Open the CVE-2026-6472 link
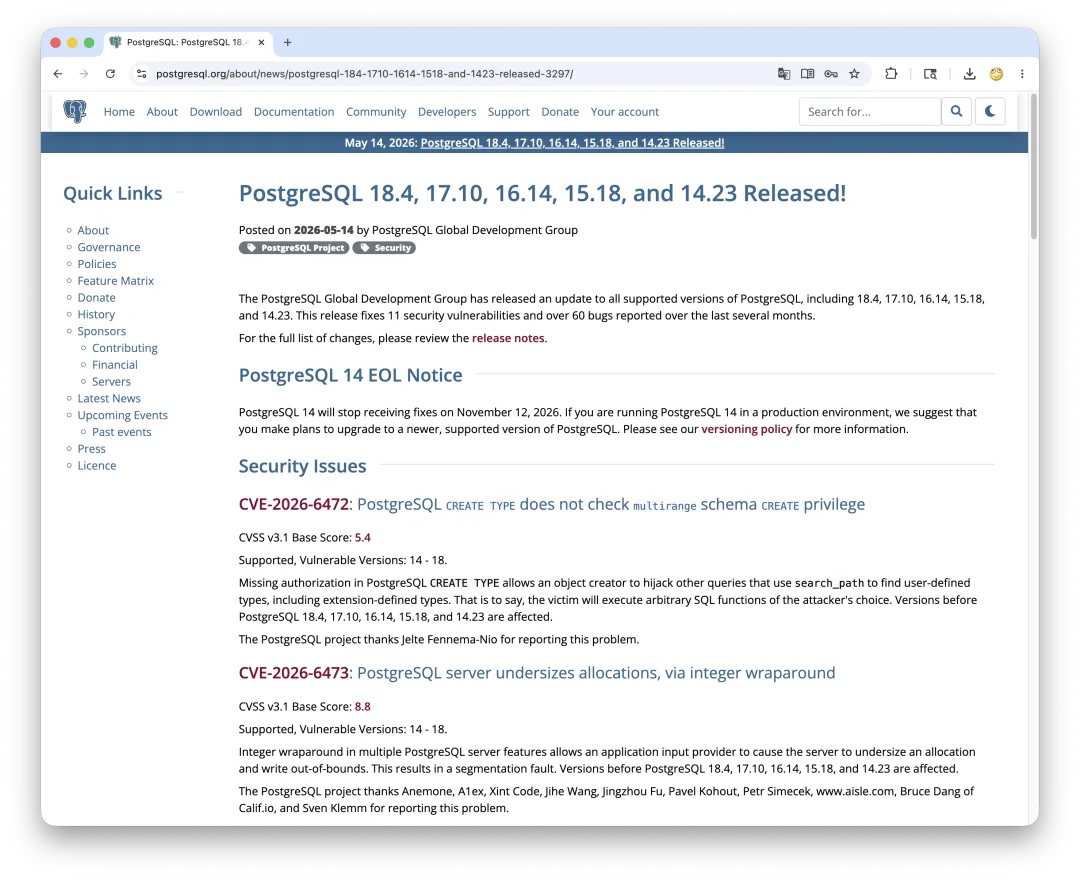 (x=293, y=504)
